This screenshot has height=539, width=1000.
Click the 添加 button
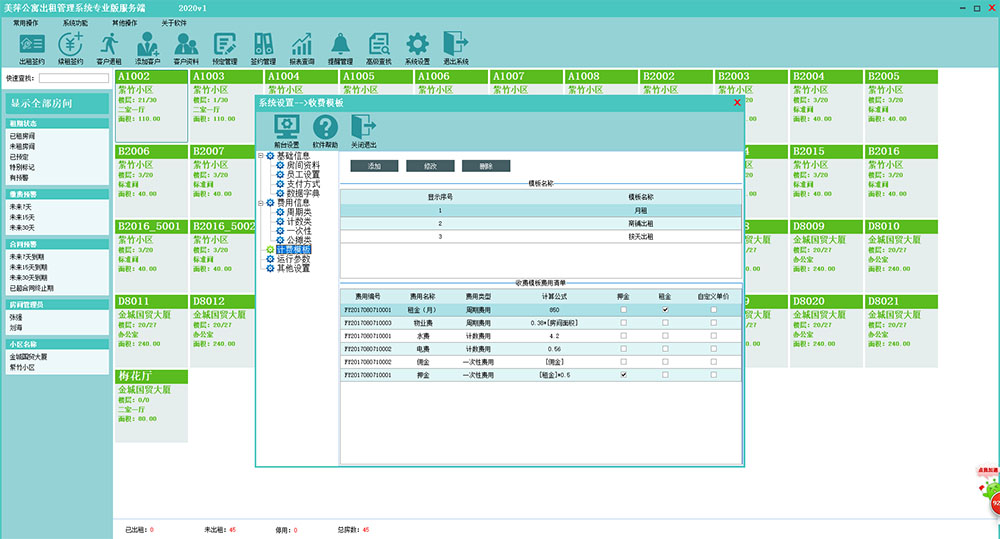click(374, 166)
